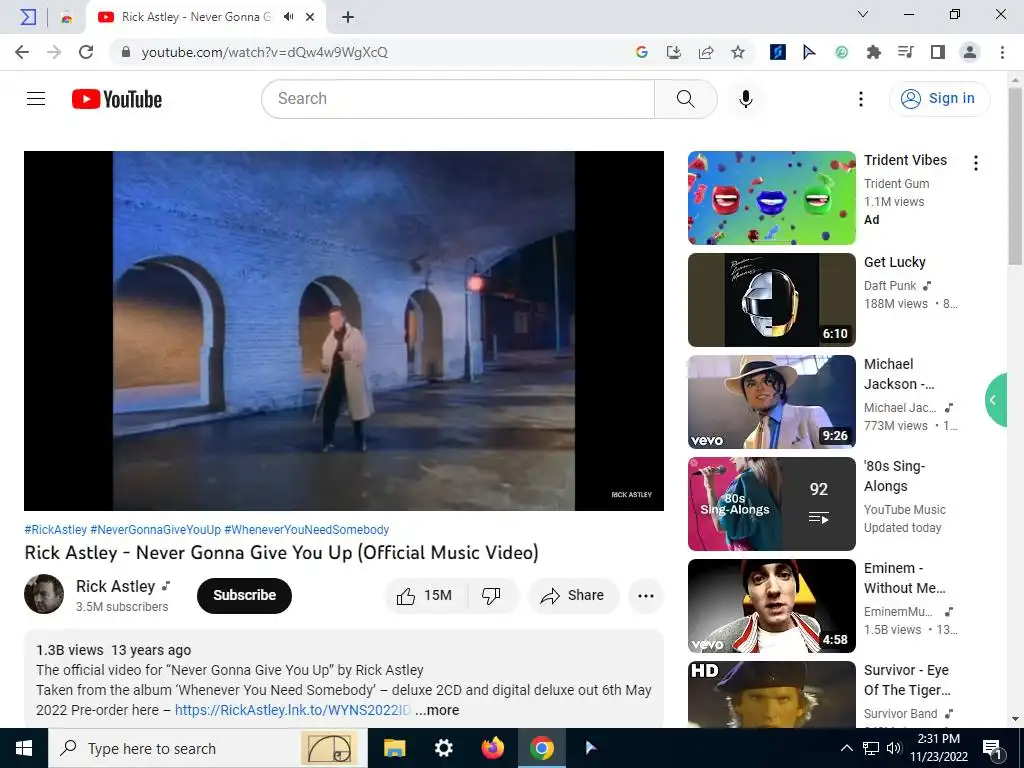The height and width of the screenshot is (768, 1024).
Task: Open Get Lucky Daft Punk thumbnail
Action: pyautogui.click(x=771, y=300)
